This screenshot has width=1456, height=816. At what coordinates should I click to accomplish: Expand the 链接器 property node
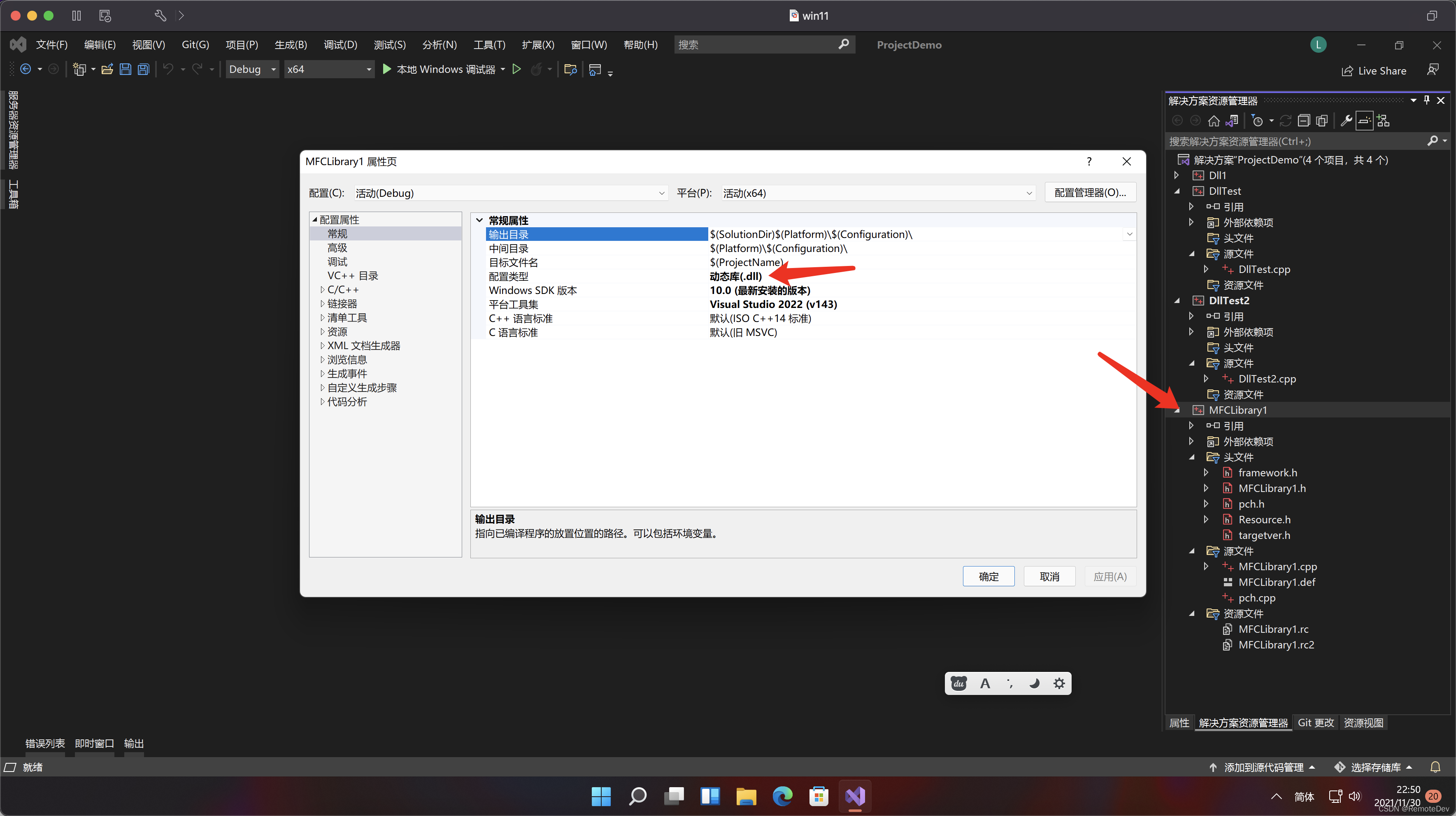323,304
